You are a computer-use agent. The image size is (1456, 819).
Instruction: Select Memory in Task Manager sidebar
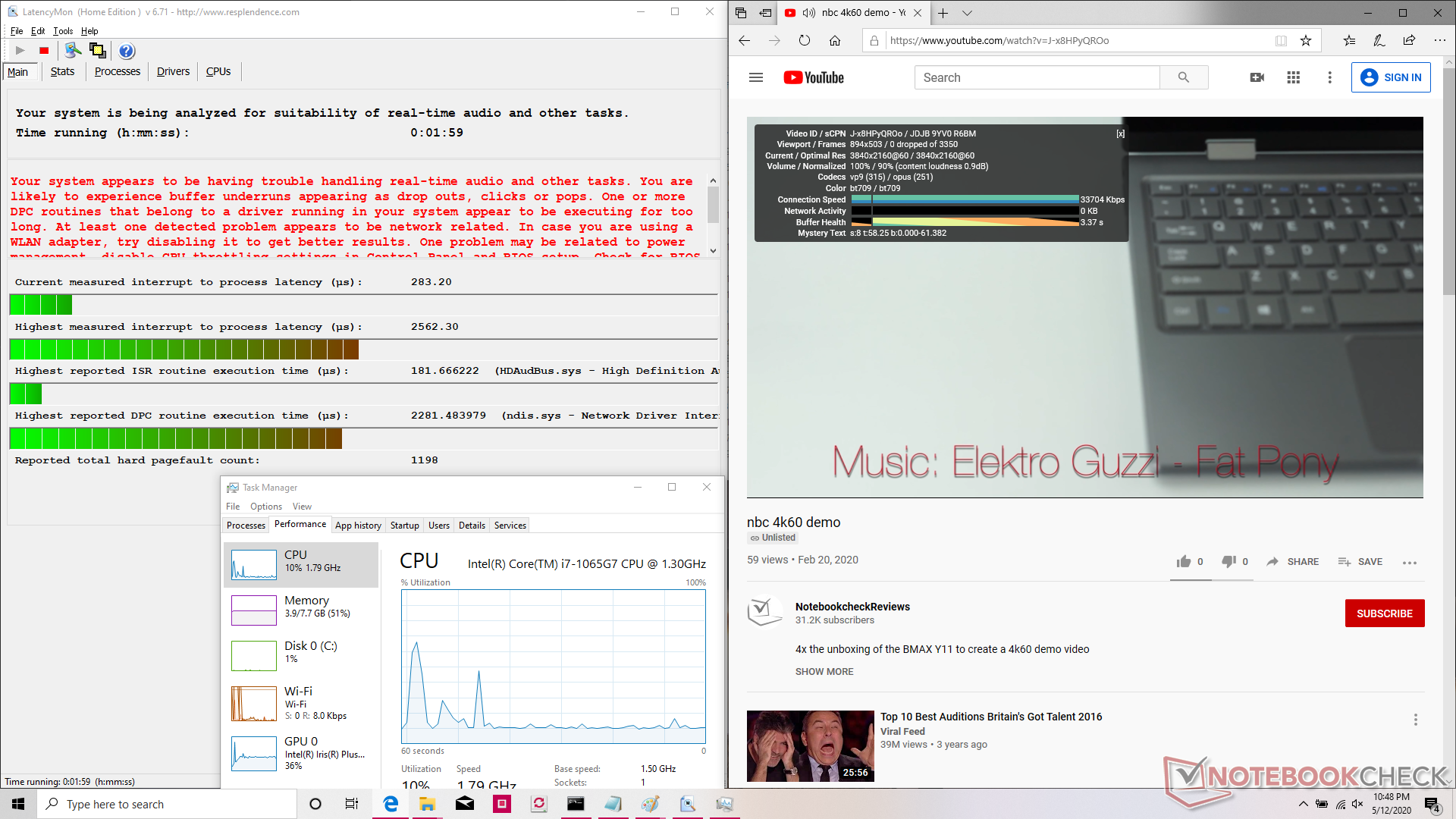coord(301,610)
